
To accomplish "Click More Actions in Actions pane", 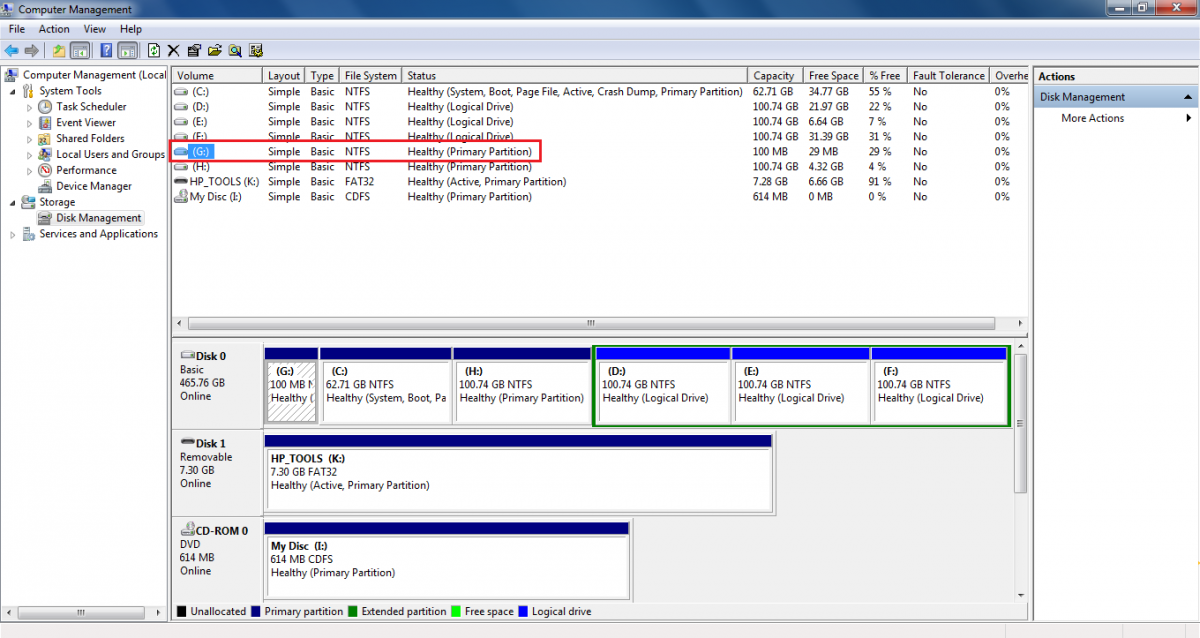I will (1092, 118).
